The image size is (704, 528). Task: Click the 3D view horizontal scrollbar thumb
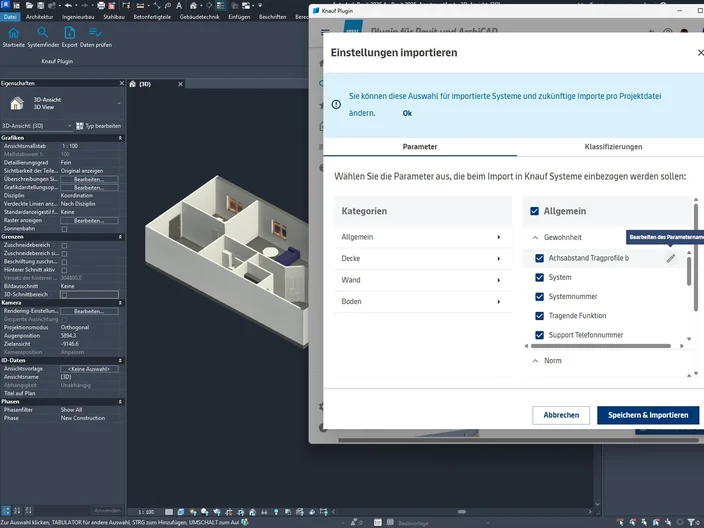pos(462,511)
